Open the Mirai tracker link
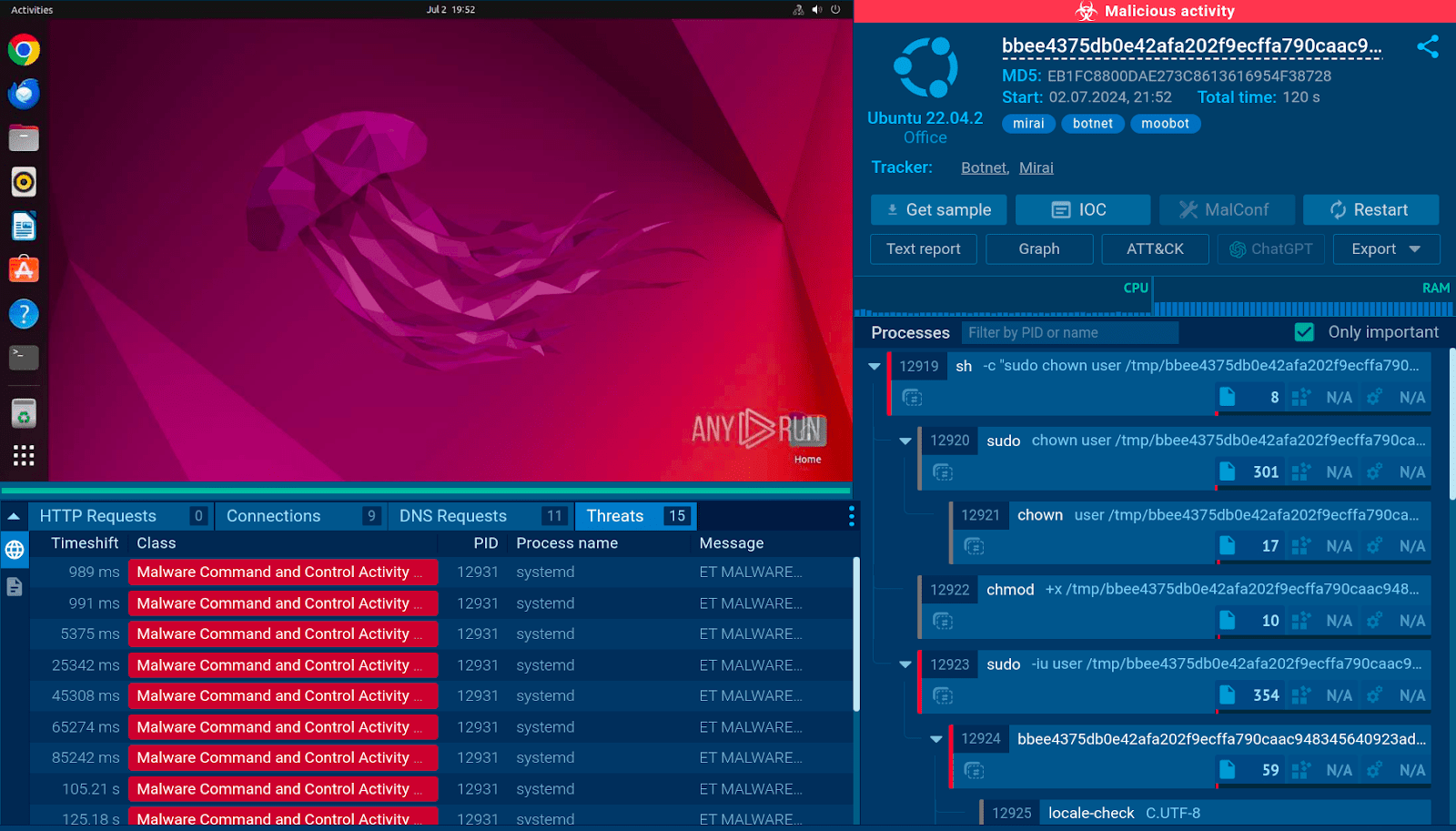 click(1036, 167)
